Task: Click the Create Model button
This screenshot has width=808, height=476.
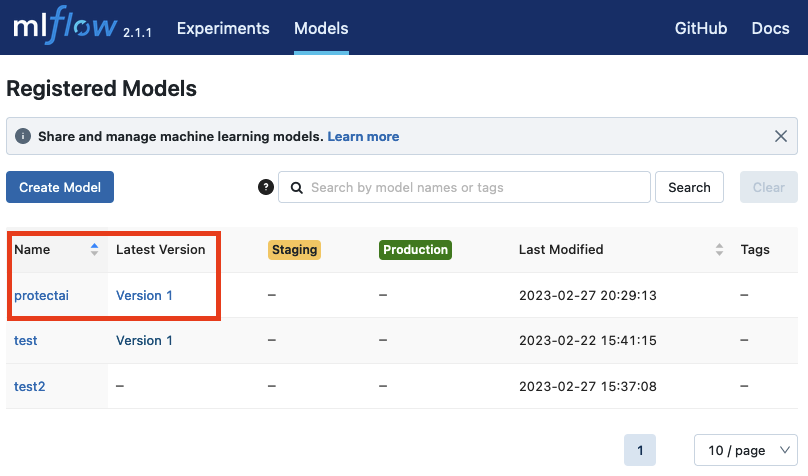Action: click(60, 187)
